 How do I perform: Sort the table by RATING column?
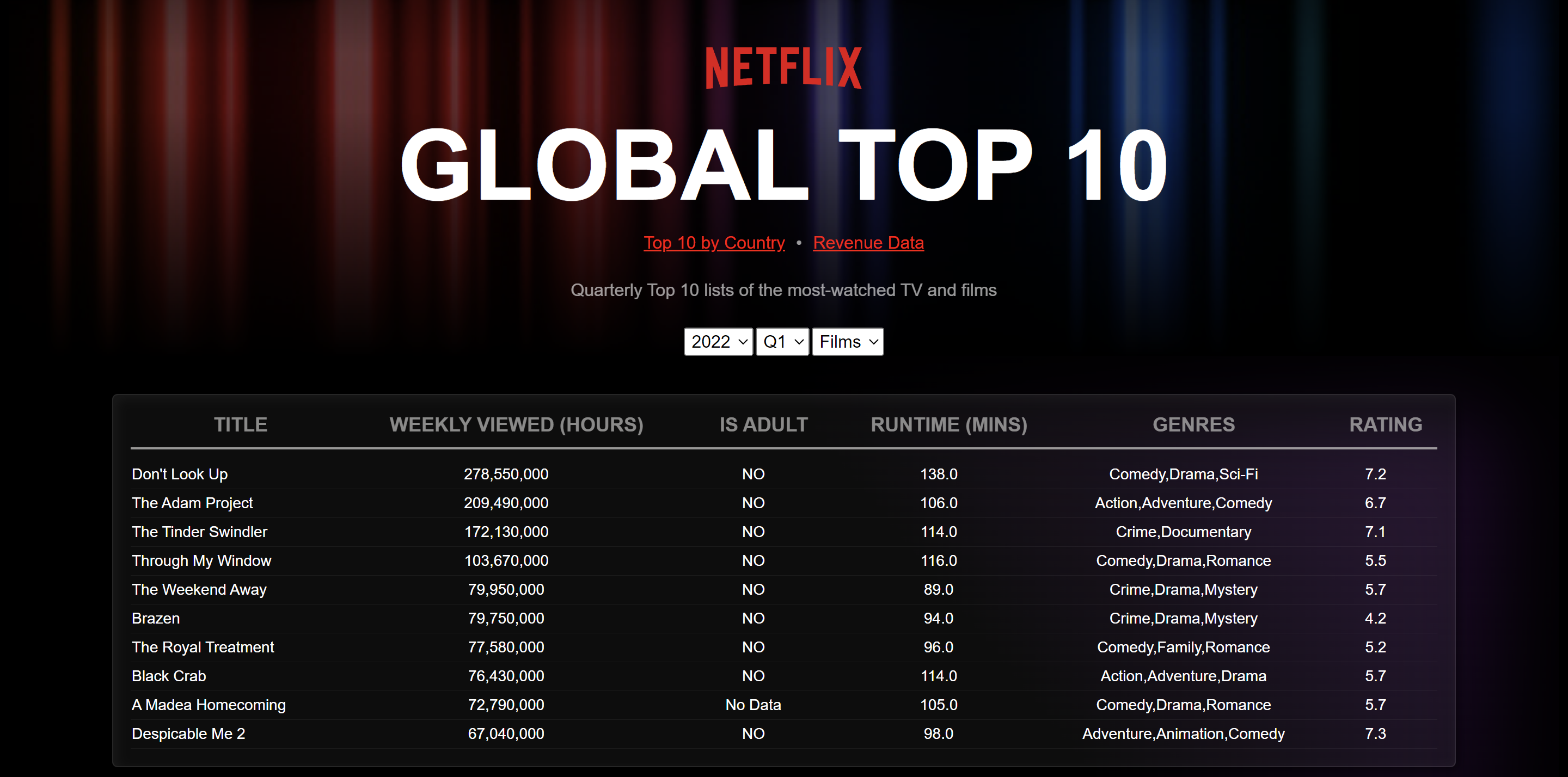1385,425
